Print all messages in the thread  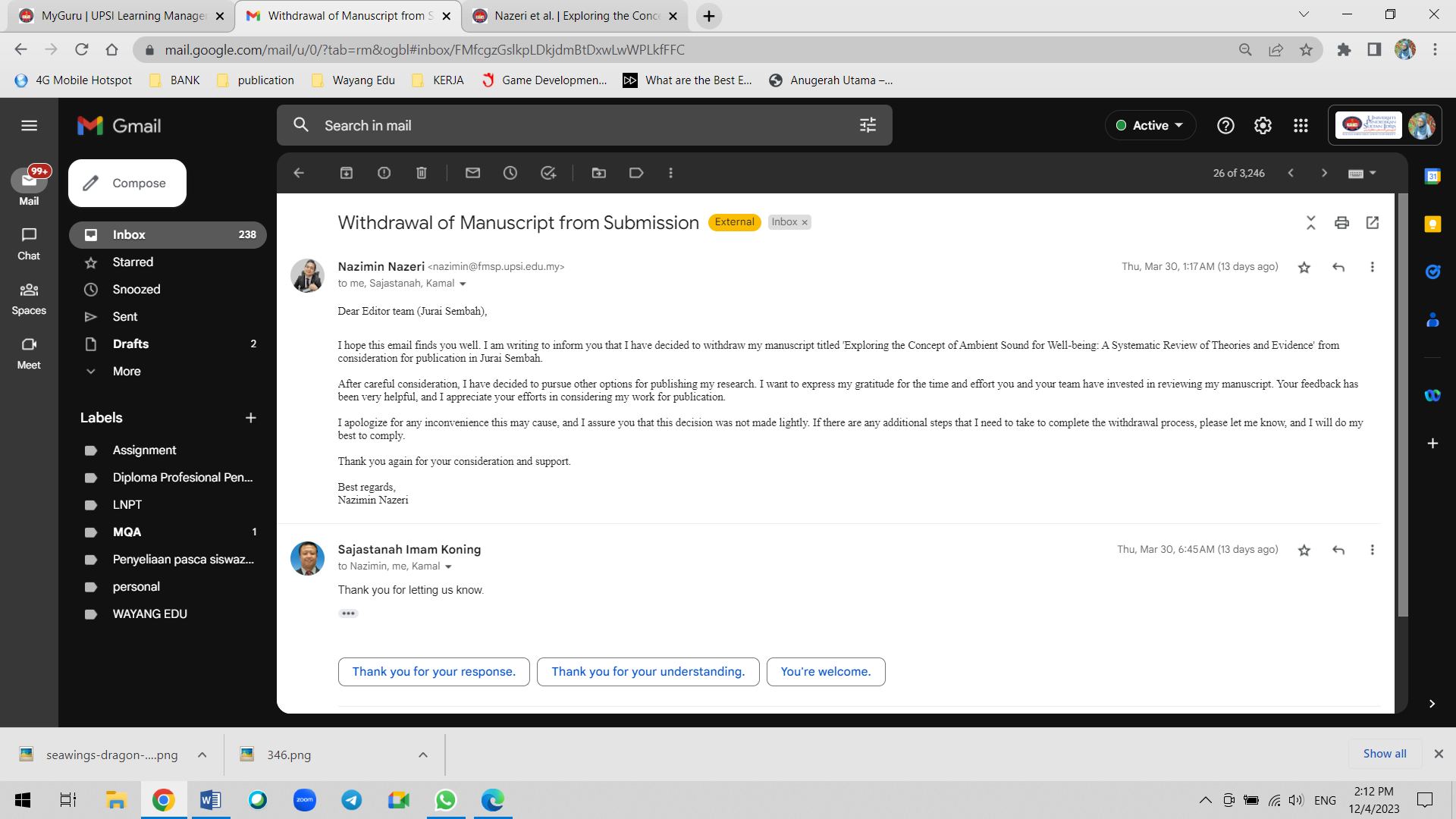tap(1341, 222)
